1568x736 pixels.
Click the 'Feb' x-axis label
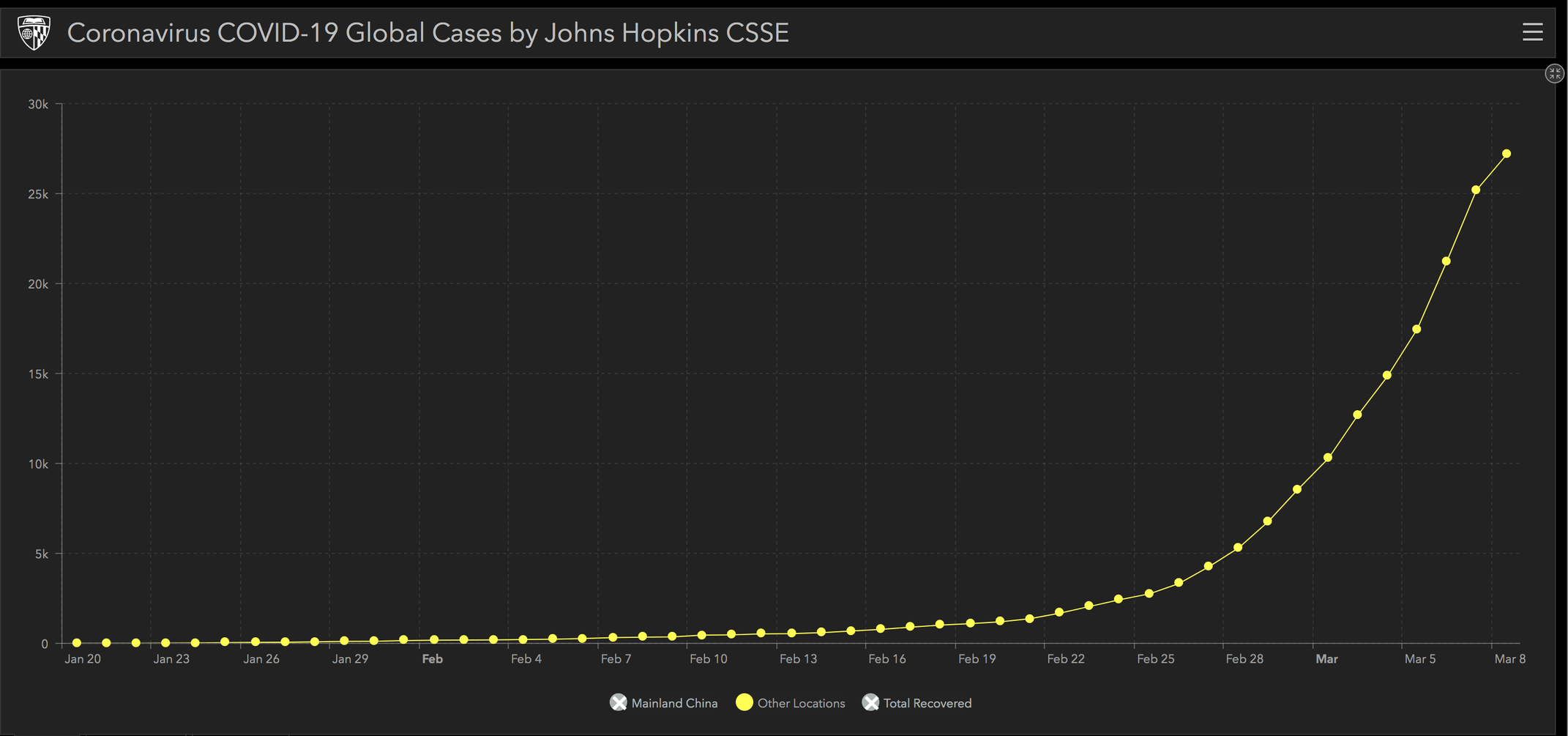433,659
